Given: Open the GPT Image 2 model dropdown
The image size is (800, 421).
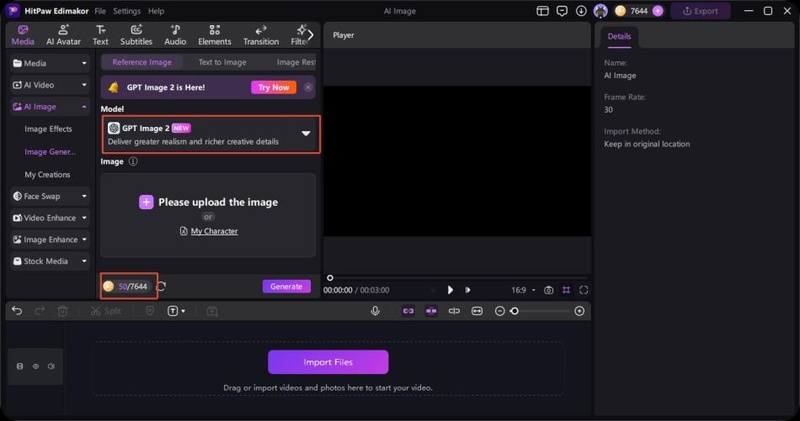Looking at the screenshot, I should tap(211, 134).
